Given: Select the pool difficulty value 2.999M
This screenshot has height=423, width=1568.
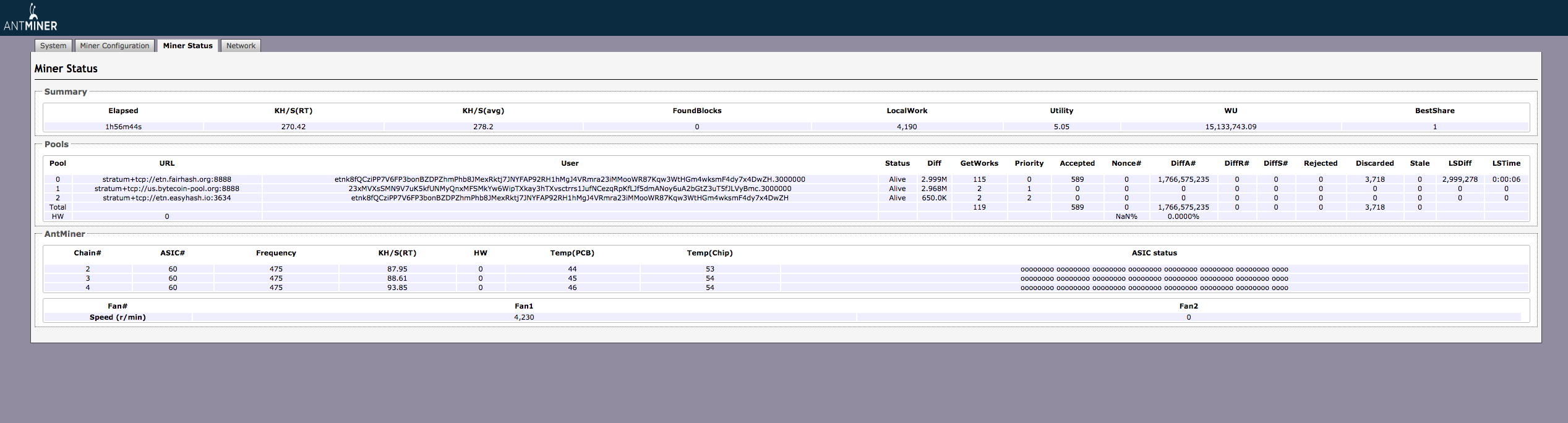Looking at the screenshot, I should pos(934,179).
